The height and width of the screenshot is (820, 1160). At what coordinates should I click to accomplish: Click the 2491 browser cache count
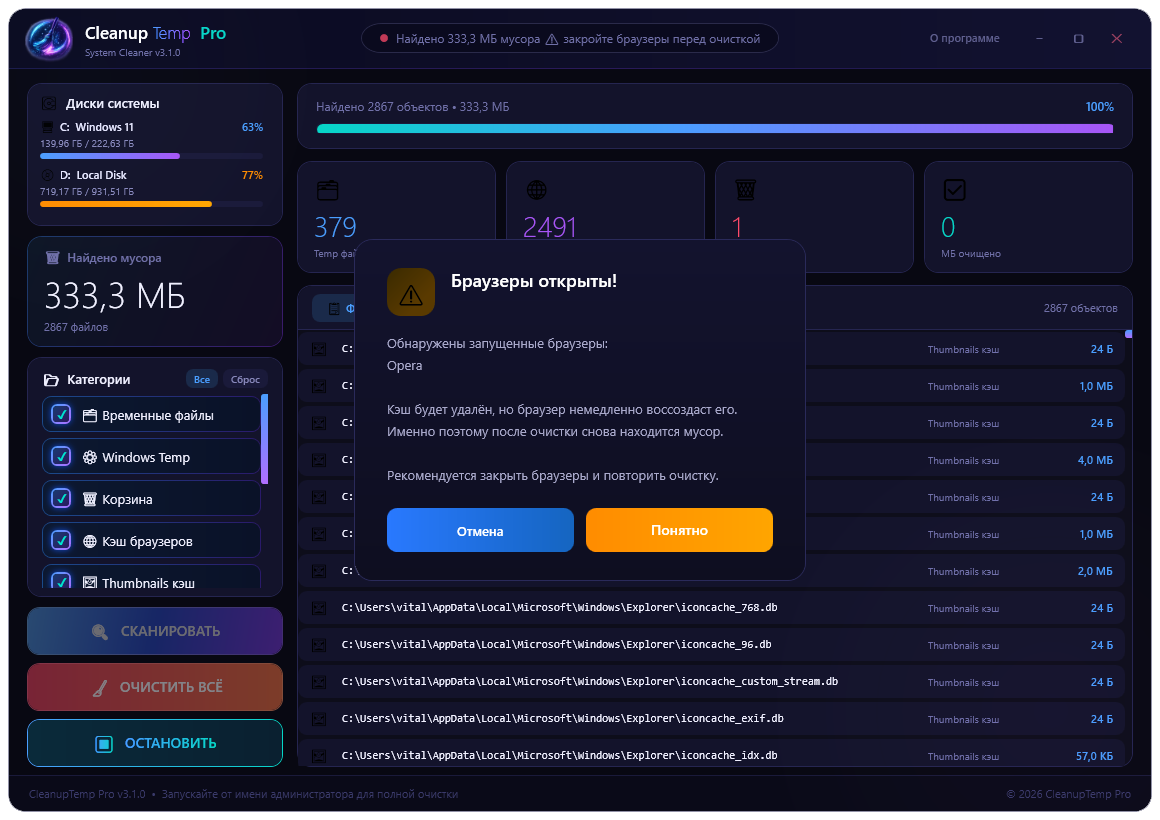(550, 227)
